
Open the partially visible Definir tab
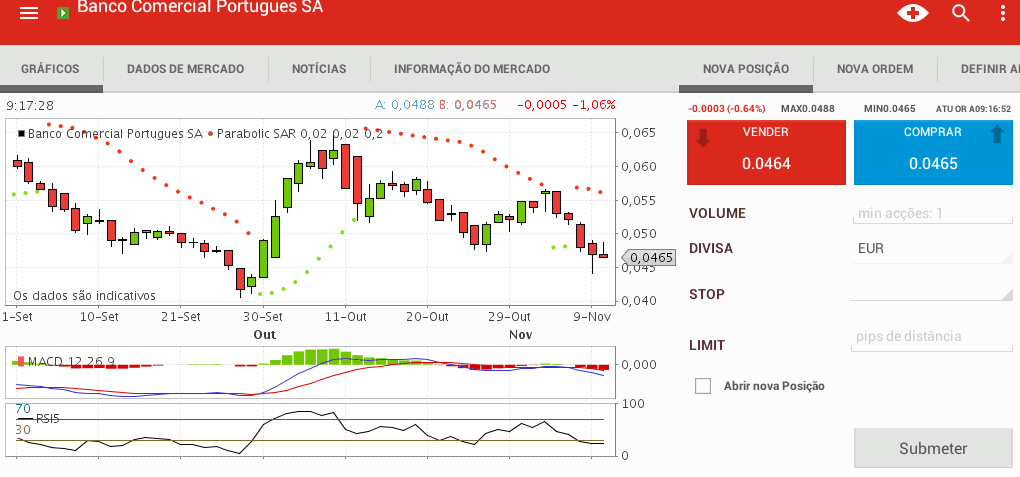point(989,69)
